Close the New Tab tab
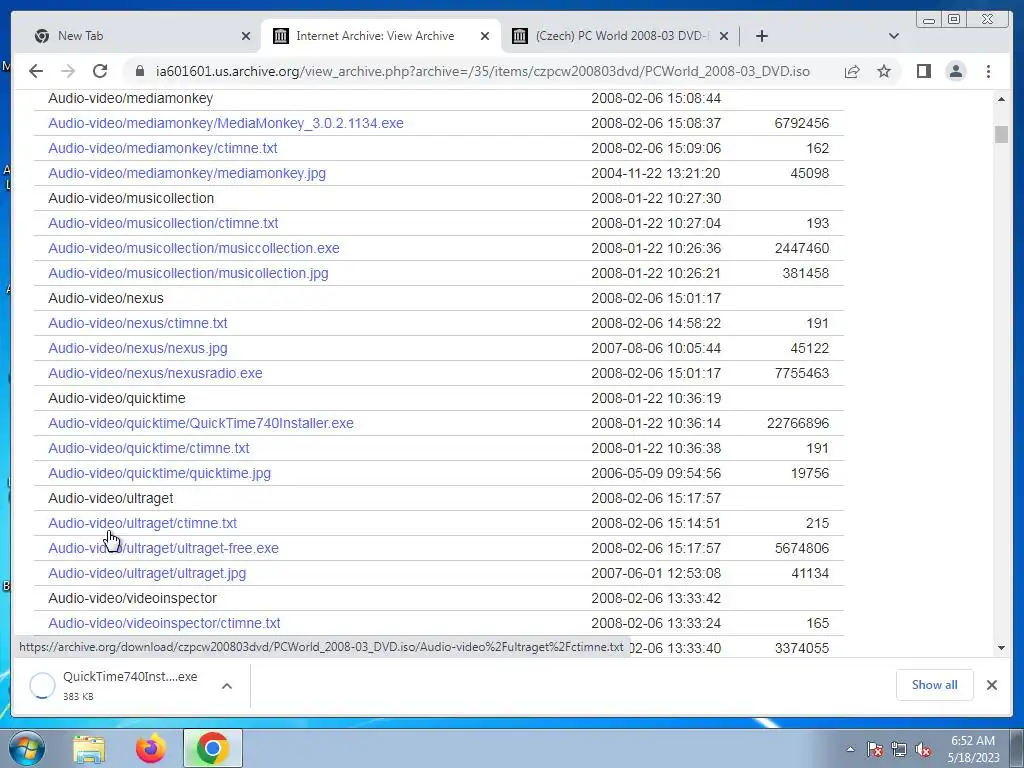Viewport: 1024px width, 768px height. point(246,36)
